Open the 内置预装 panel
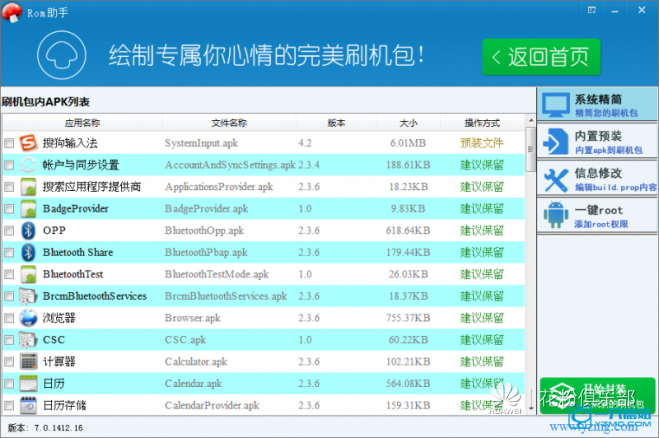Image resolution: width=659 pixels, height=438 pixels. pyautogui.click(x=597, y=141)
